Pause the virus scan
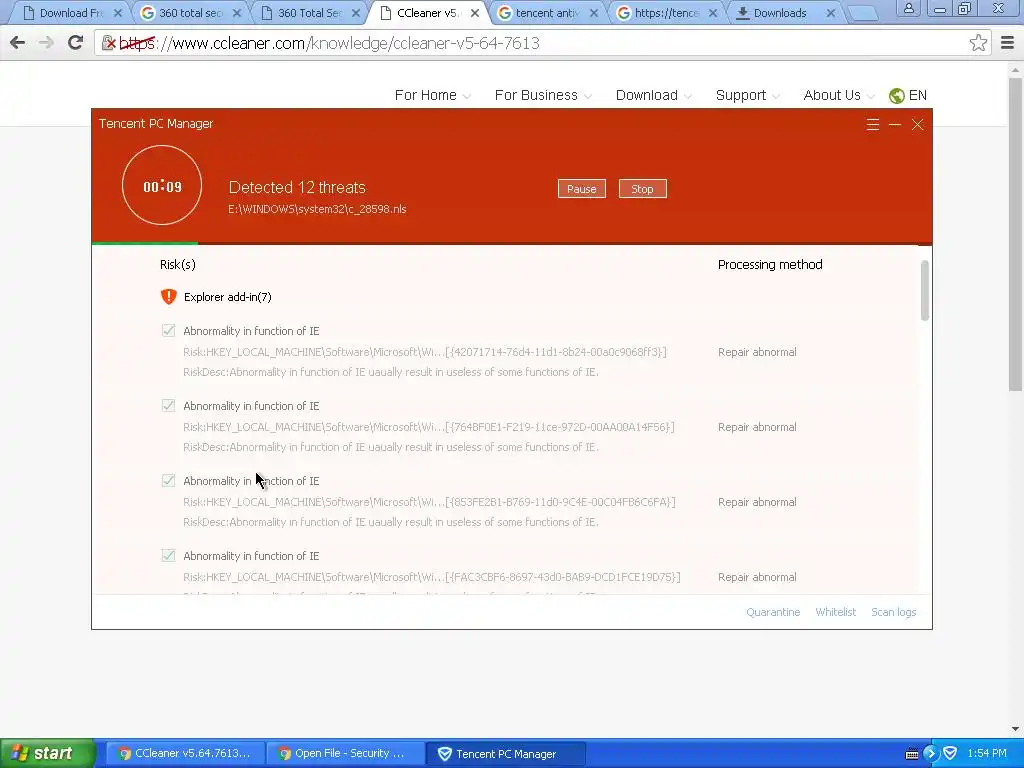Image resolution: width=1024 pixels, height=768 pixels. (581, 189)
